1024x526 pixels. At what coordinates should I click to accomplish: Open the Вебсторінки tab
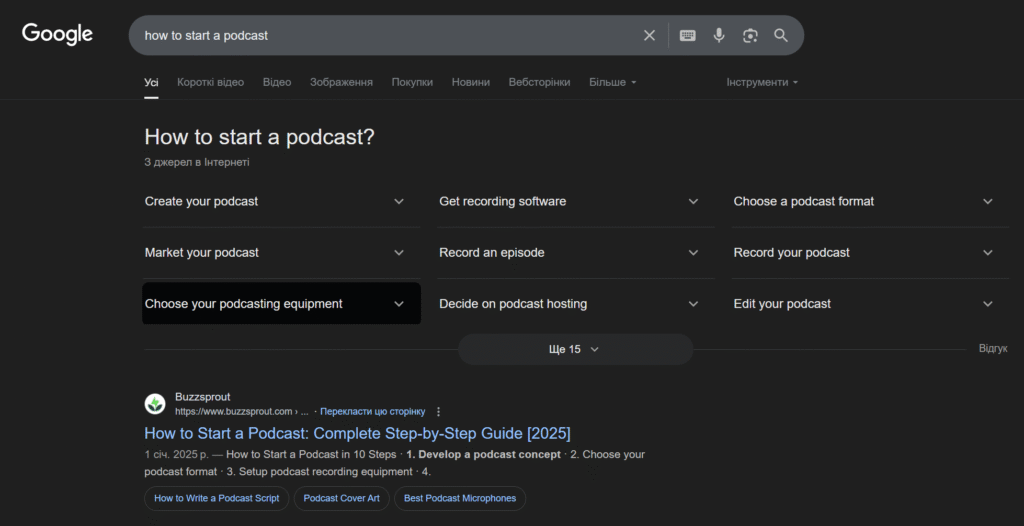pos(539,82)
